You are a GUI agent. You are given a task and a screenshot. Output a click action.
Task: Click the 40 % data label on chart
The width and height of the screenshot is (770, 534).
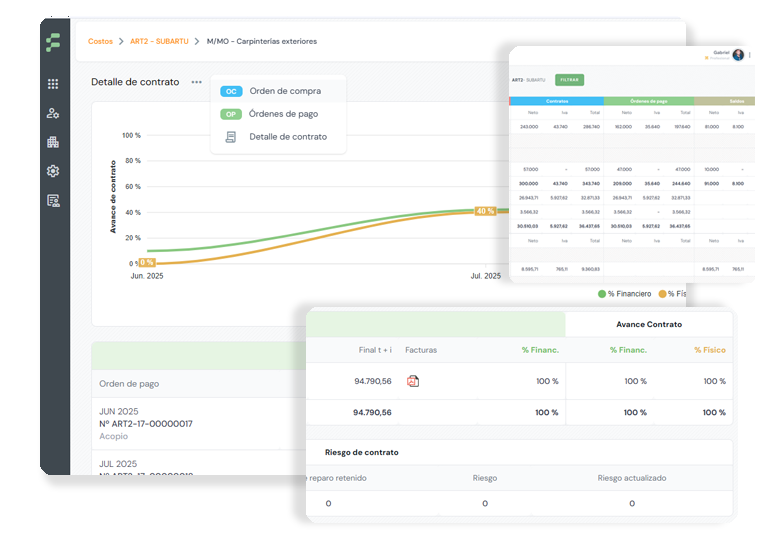[x=485, y=211]
